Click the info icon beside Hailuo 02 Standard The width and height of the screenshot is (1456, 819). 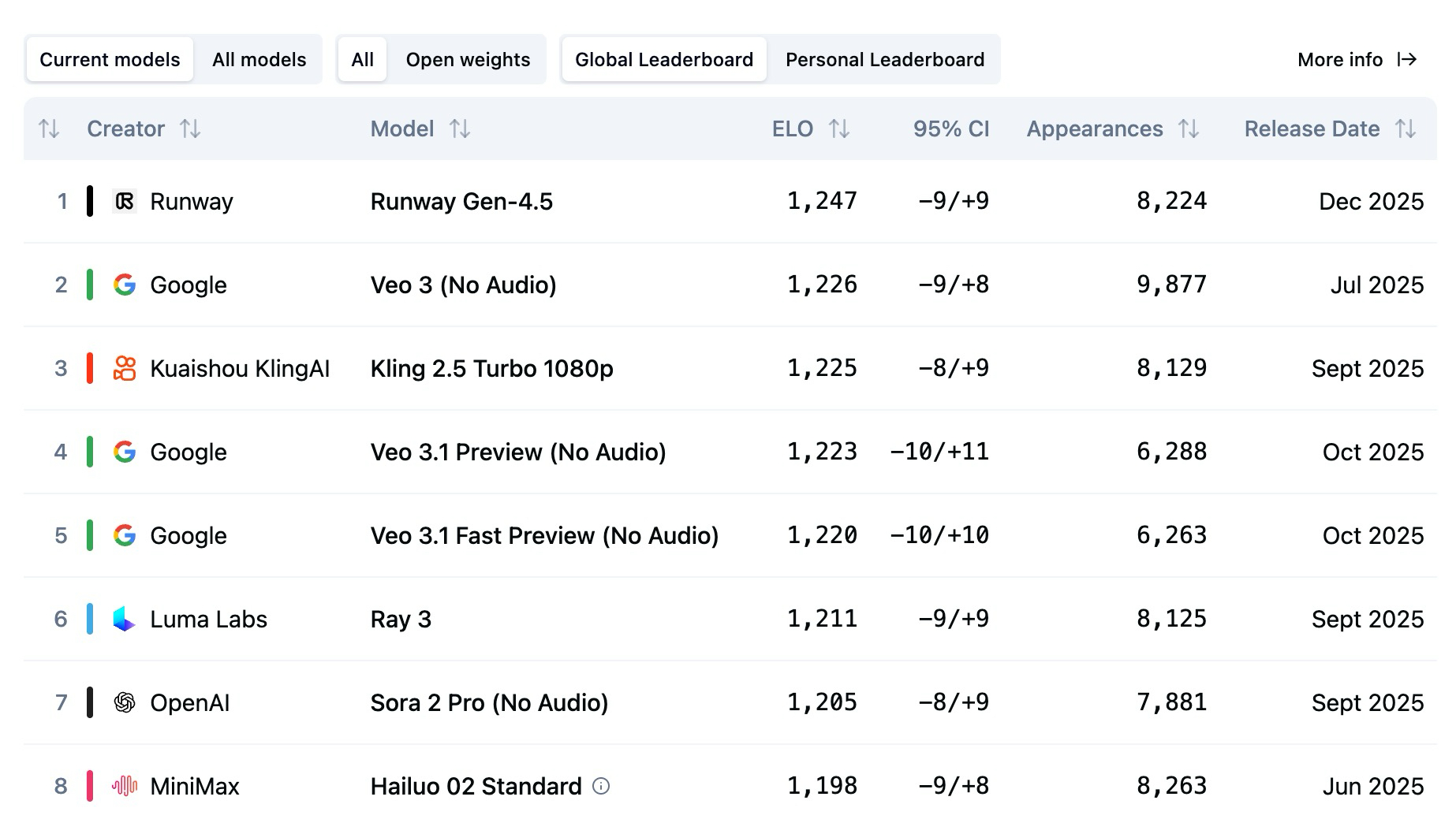[x=601, y=786]
